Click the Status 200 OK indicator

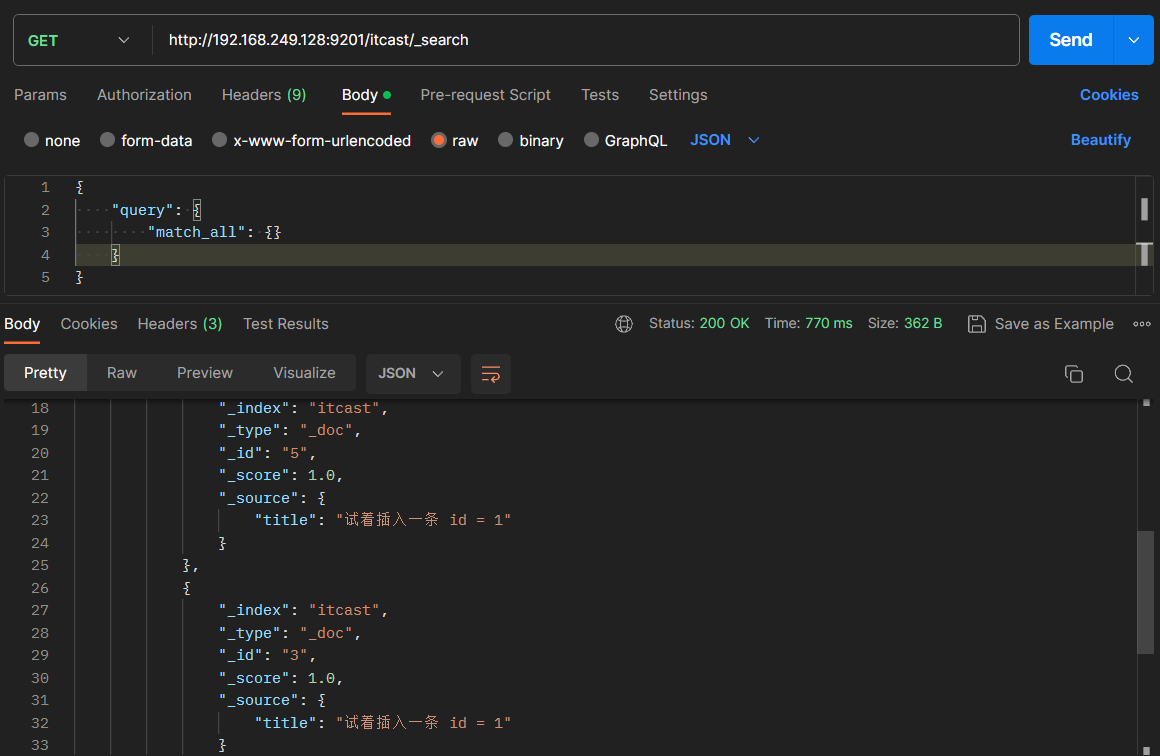[699, 323]
